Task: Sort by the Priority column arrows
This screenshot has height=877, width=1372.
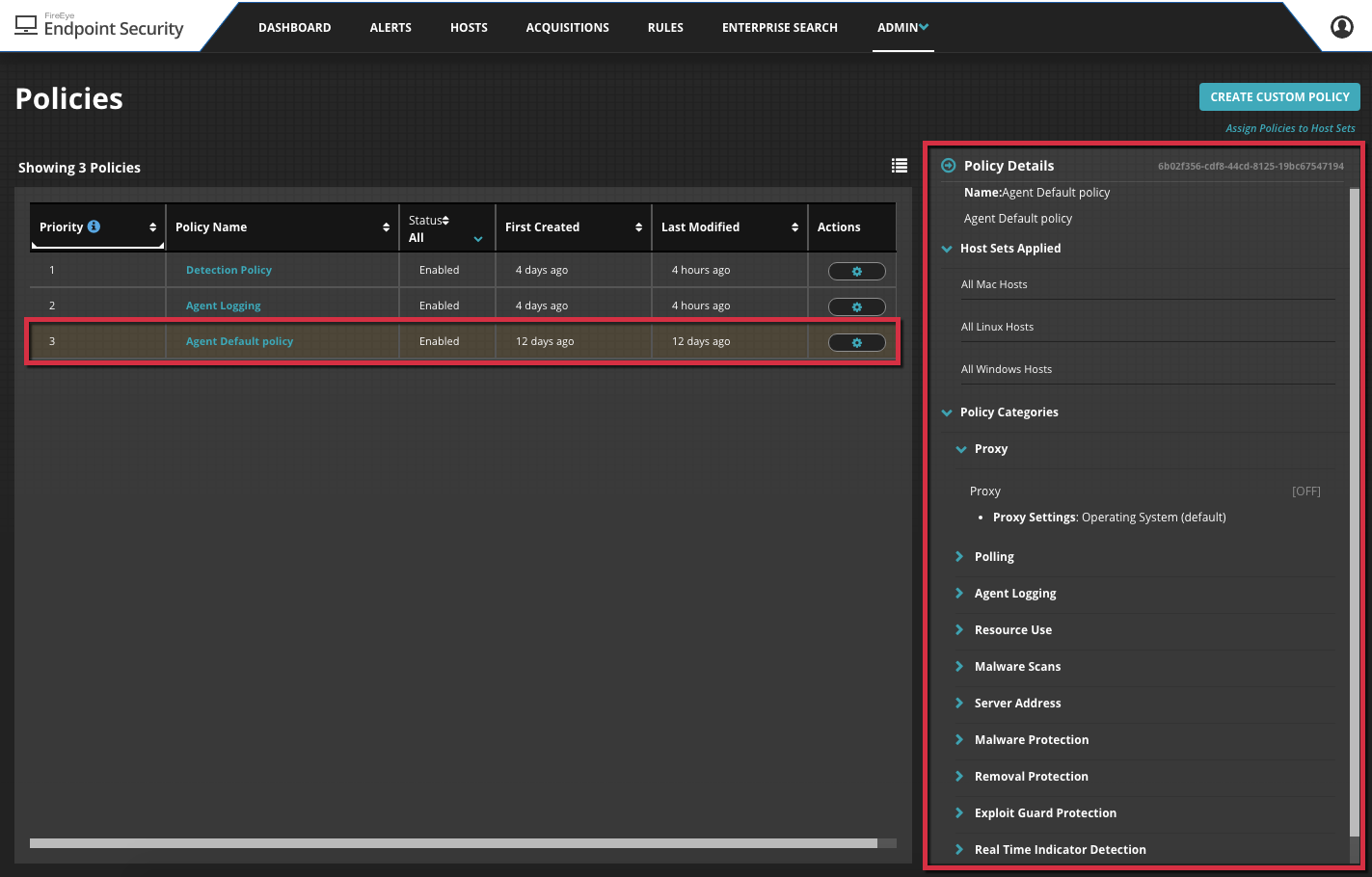Action: (152, 227)
